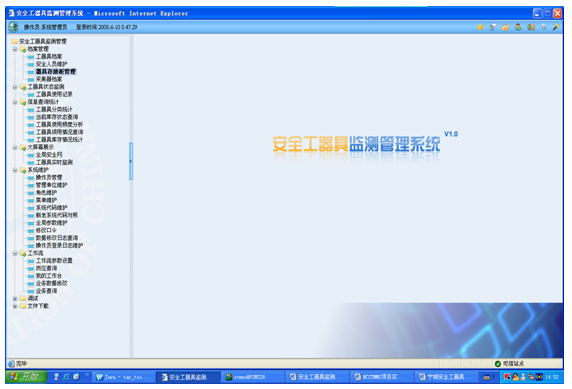Open 新老系统代码对照 in the tree
Screen dimensions: 572x389
click(57, 215)
